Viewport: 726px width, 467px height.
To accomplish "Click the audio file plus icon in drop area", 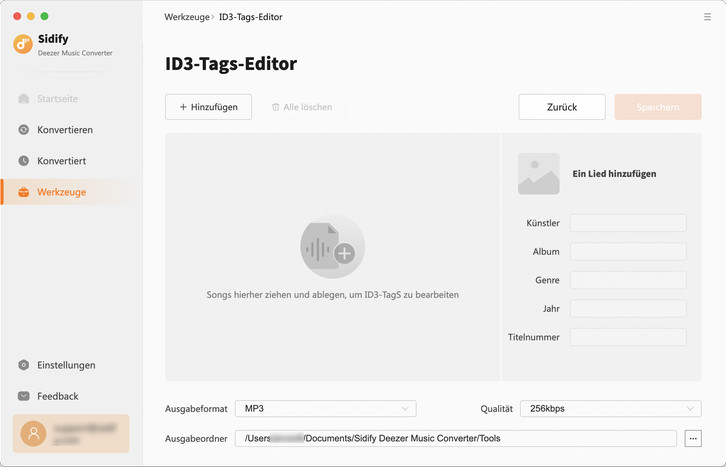I will pos(332,246).
